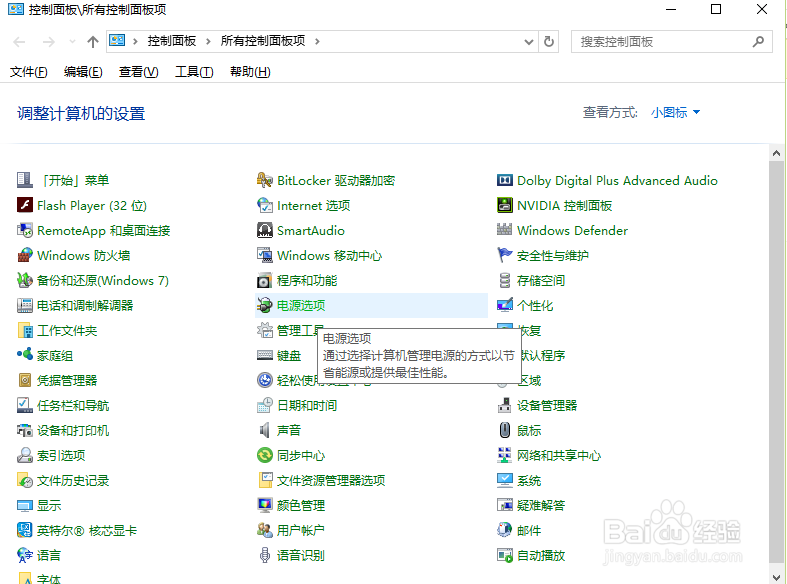Open the 备份和还原(Windows 7) link
The image size is (787, 584).
click(103, 280)
